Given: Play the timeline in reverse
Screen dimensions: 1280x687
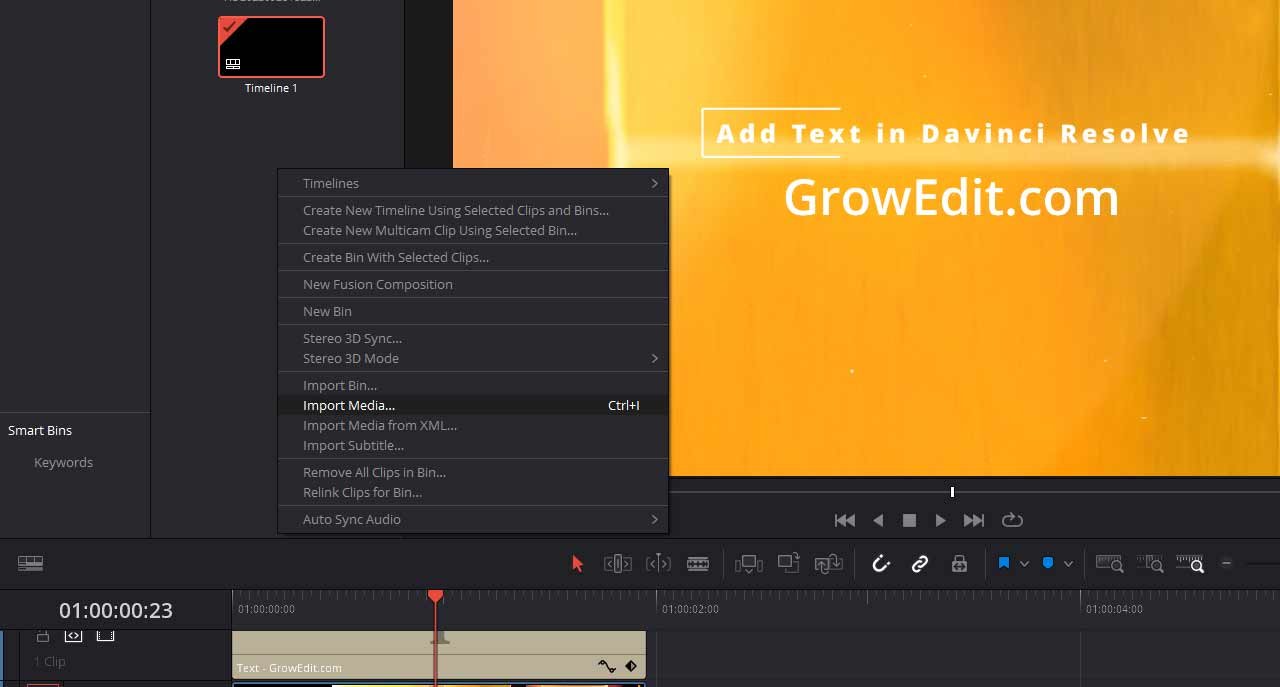Looking at the screenshot, I should point(878,520).
